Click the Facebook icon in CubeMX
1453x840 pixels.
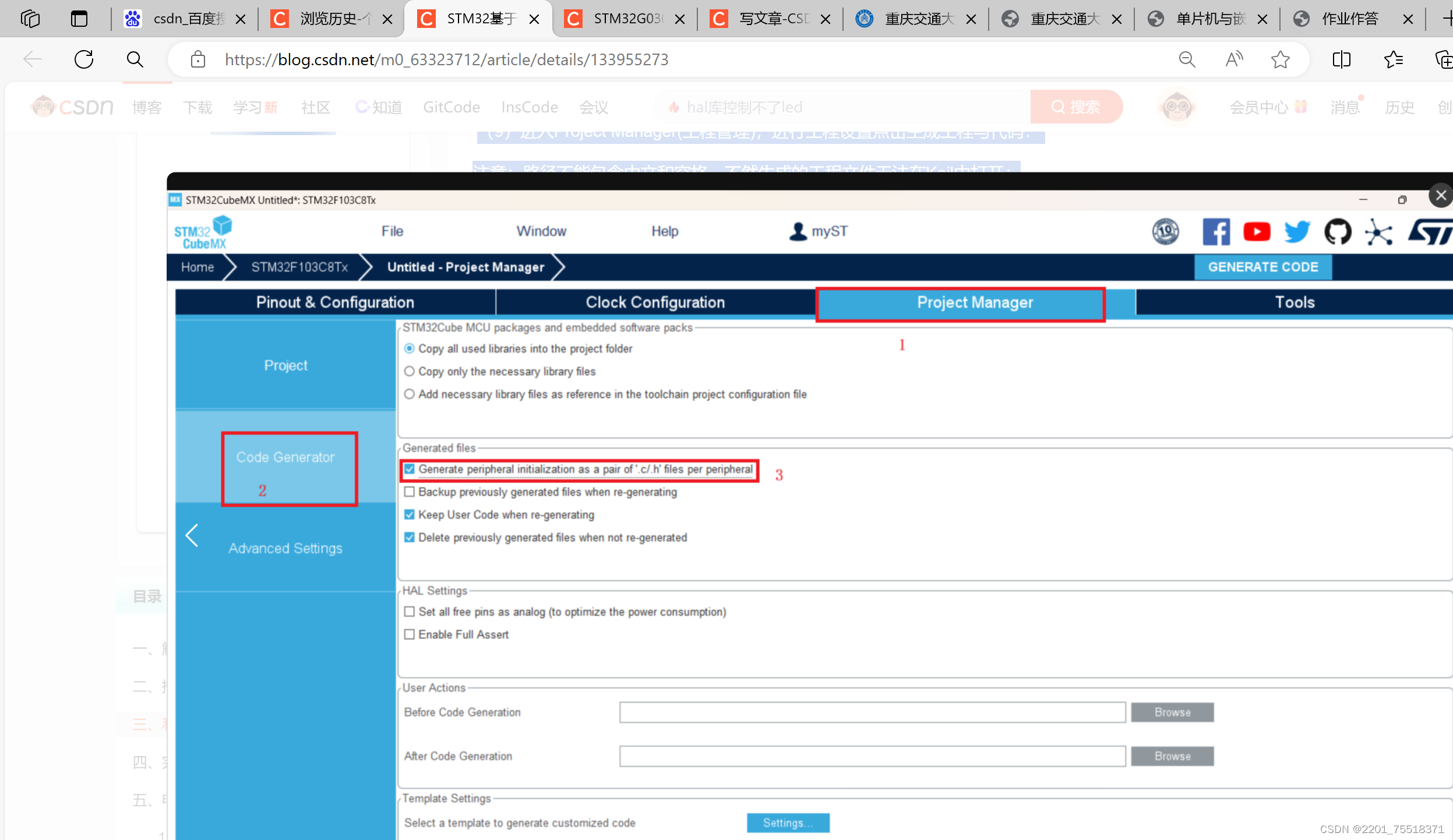tap(1216, 232)
